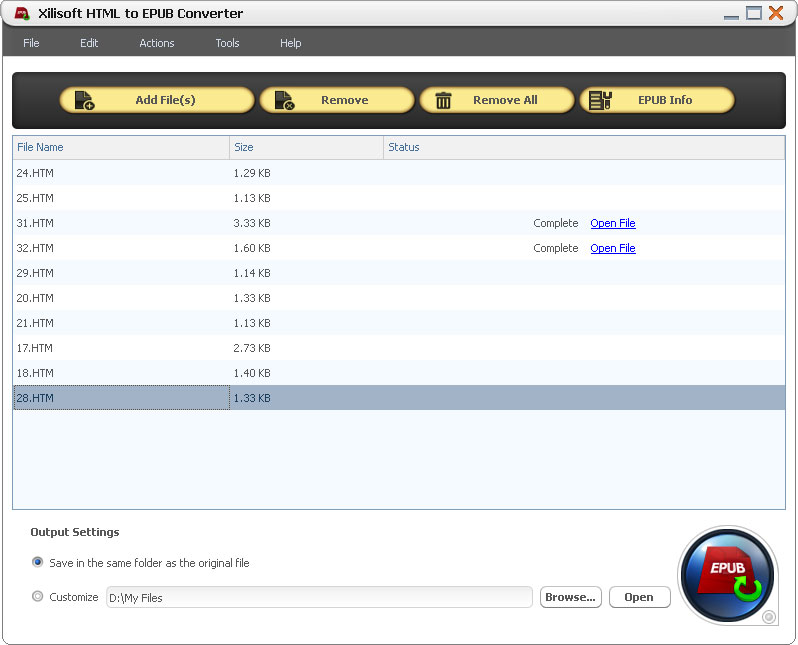Click the Add File(s) page icon
The width and height of the screenshot is (798, 645).
click(x=84, y=100)
